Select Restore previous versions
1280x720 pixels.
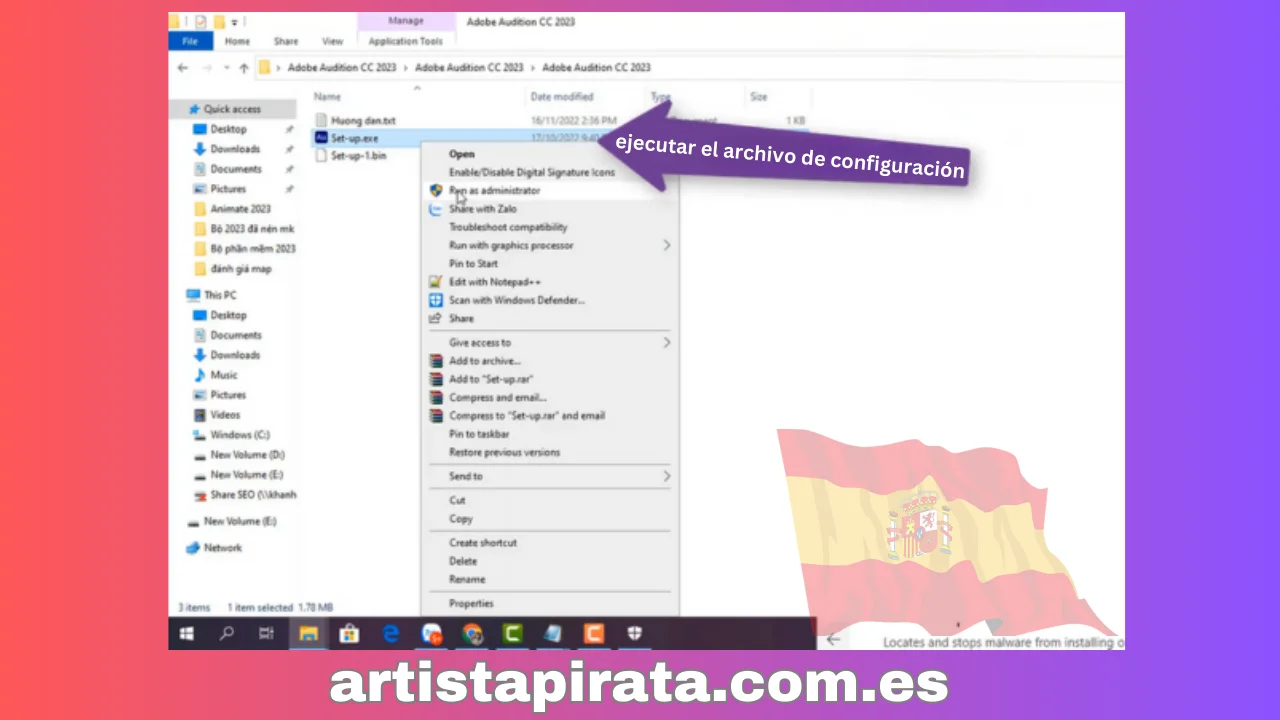click(505, 452)
